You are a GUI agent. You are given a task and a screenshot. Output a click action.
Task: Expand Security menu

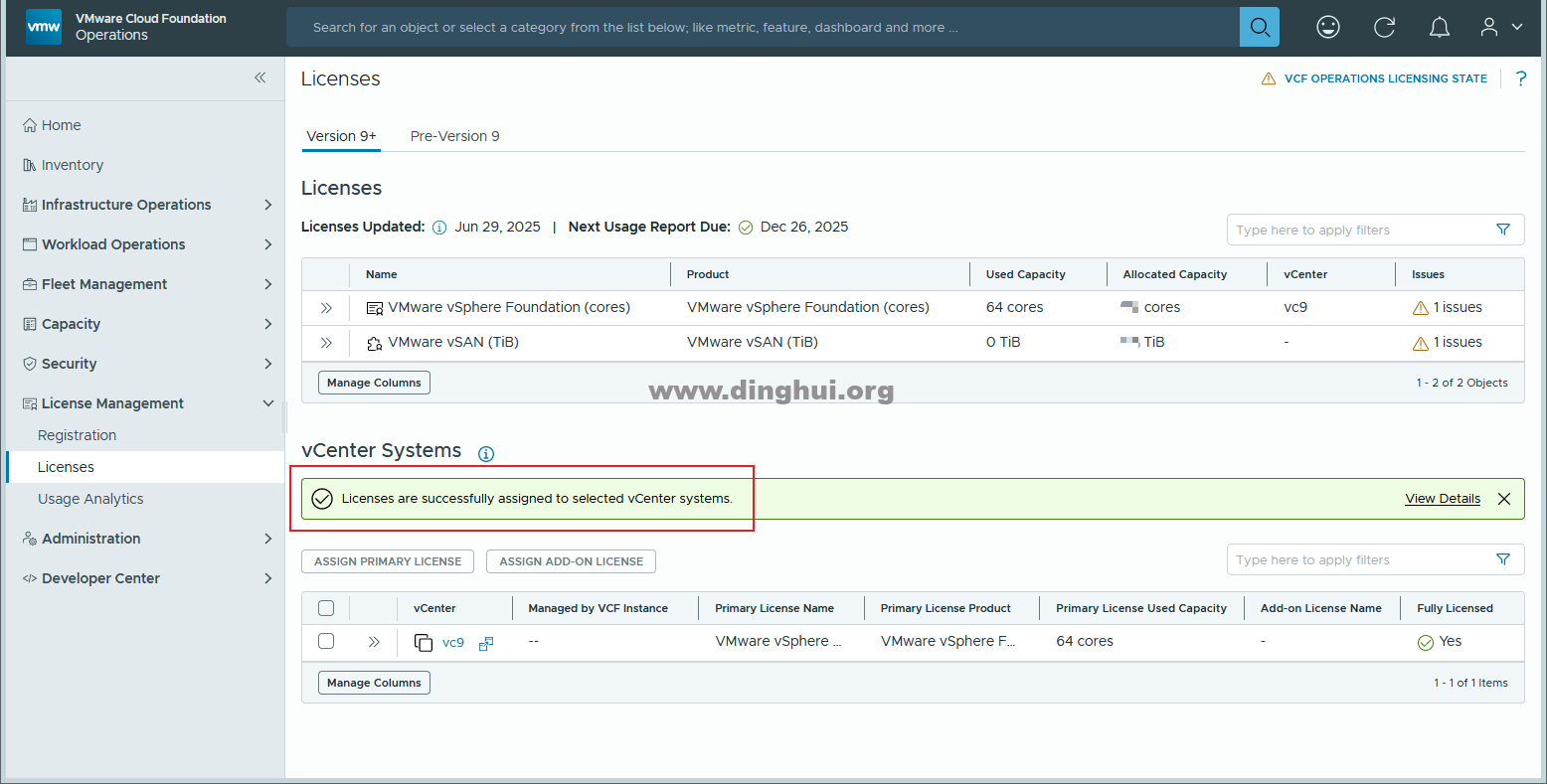[267, 364]
